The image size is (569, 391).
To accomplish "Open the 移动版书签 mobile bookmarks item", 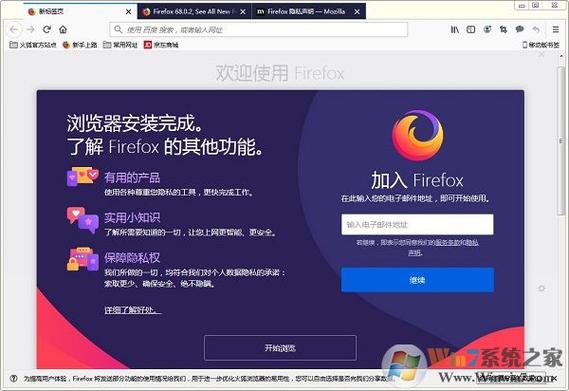I will (x=541, y=45).
